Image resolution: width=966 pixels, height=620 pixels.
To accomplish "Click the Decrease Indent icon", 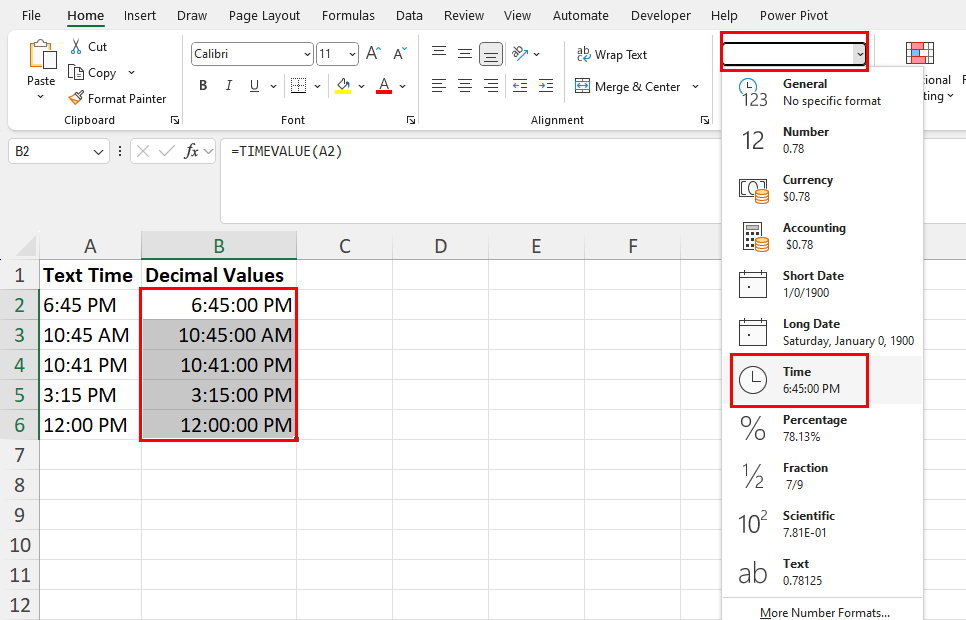I will pos(520,86).
